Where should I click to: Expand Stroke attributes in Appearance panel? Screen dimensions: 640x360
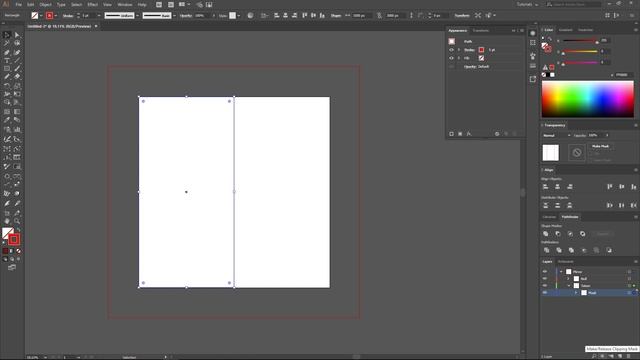pos(459,50)
